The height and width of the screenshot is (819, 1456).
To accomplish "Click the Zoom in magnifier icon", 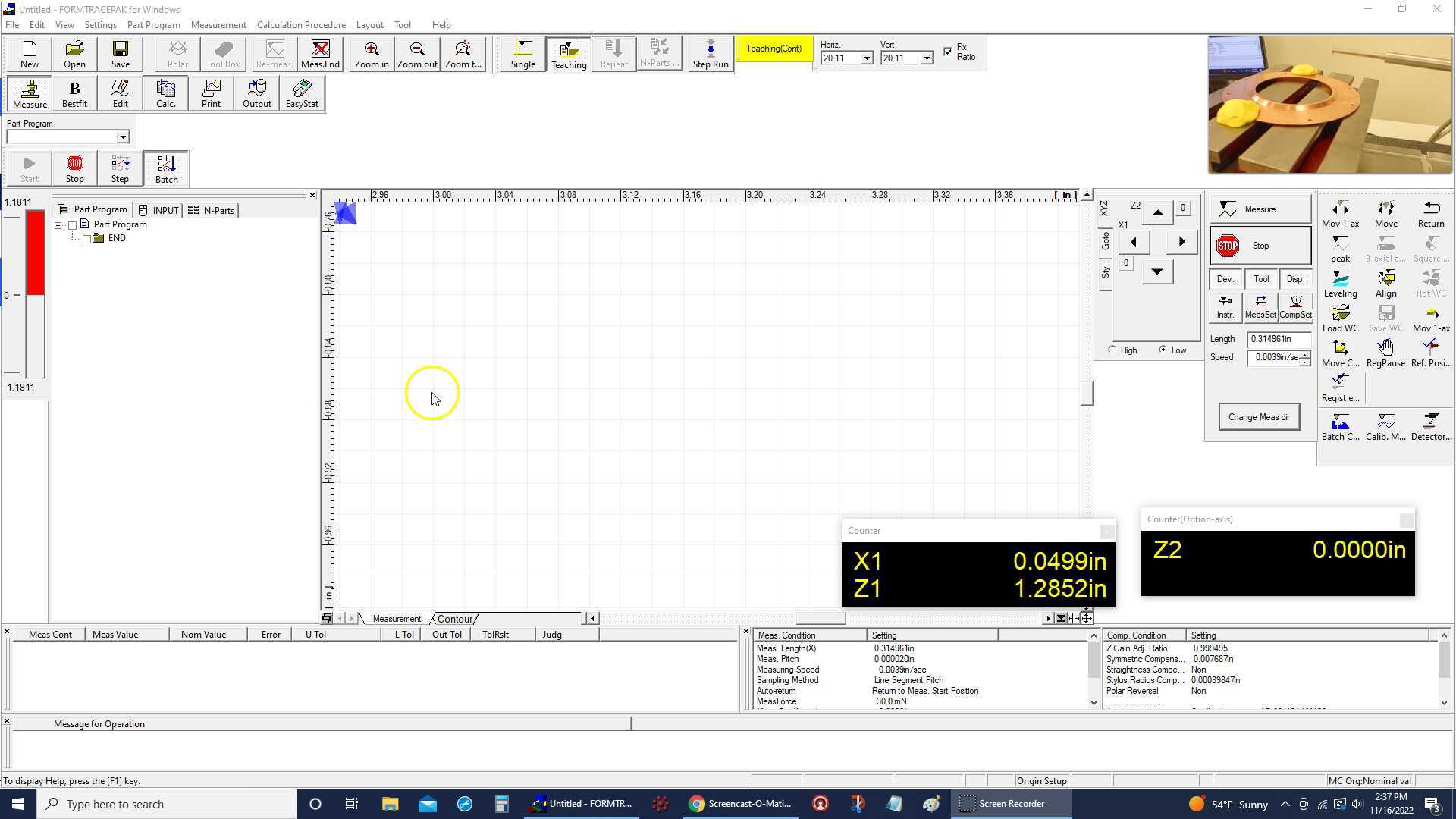I will [372, 54].
